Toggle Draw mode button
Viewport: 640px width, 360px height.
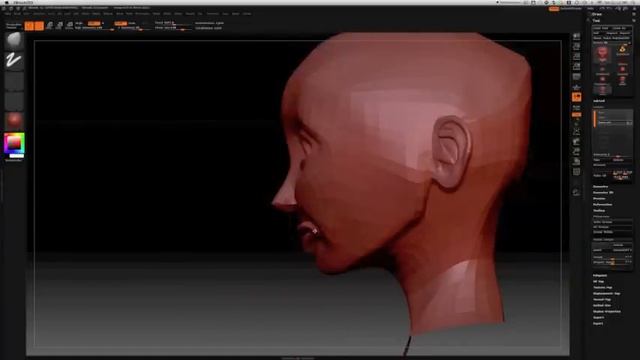point(39,26)
